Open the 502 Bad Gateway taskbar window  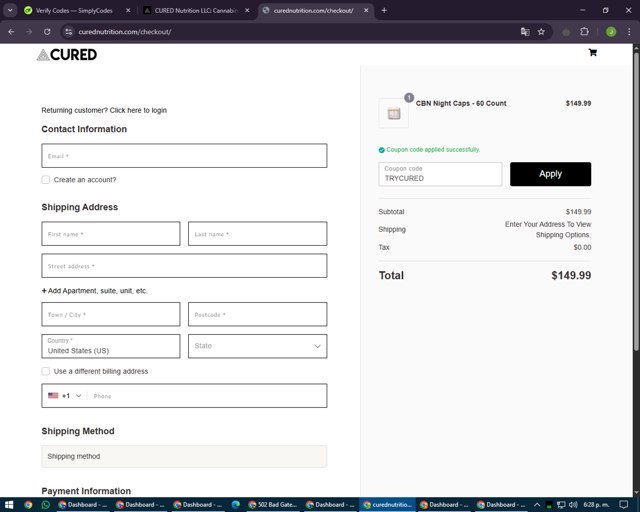[273, 505]
